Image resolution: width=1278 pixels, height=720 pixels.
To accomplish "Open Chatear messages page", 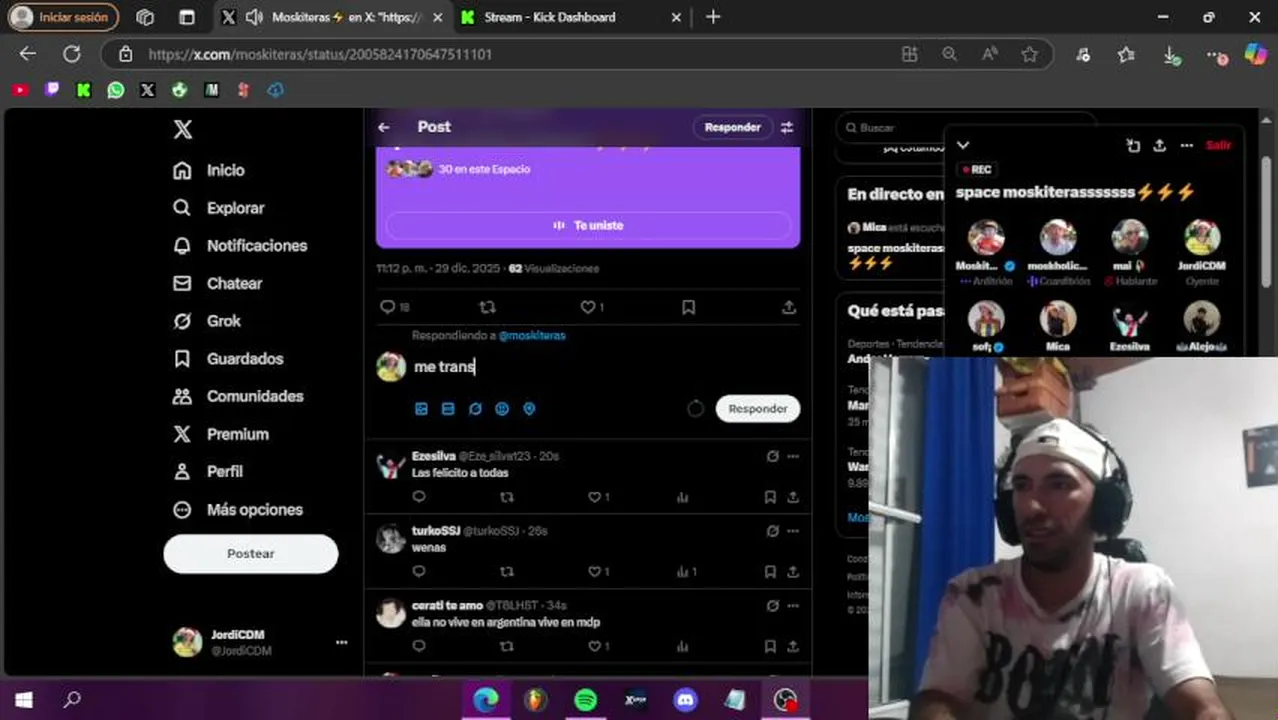I will point(218,283).
